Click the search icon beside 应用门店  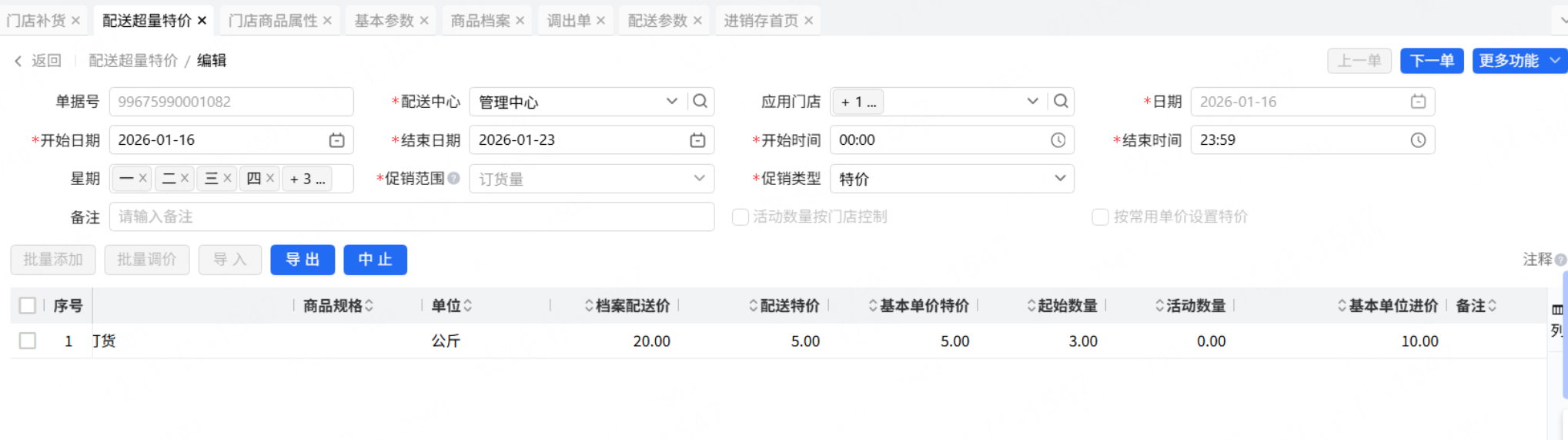tap(1061, 101)
